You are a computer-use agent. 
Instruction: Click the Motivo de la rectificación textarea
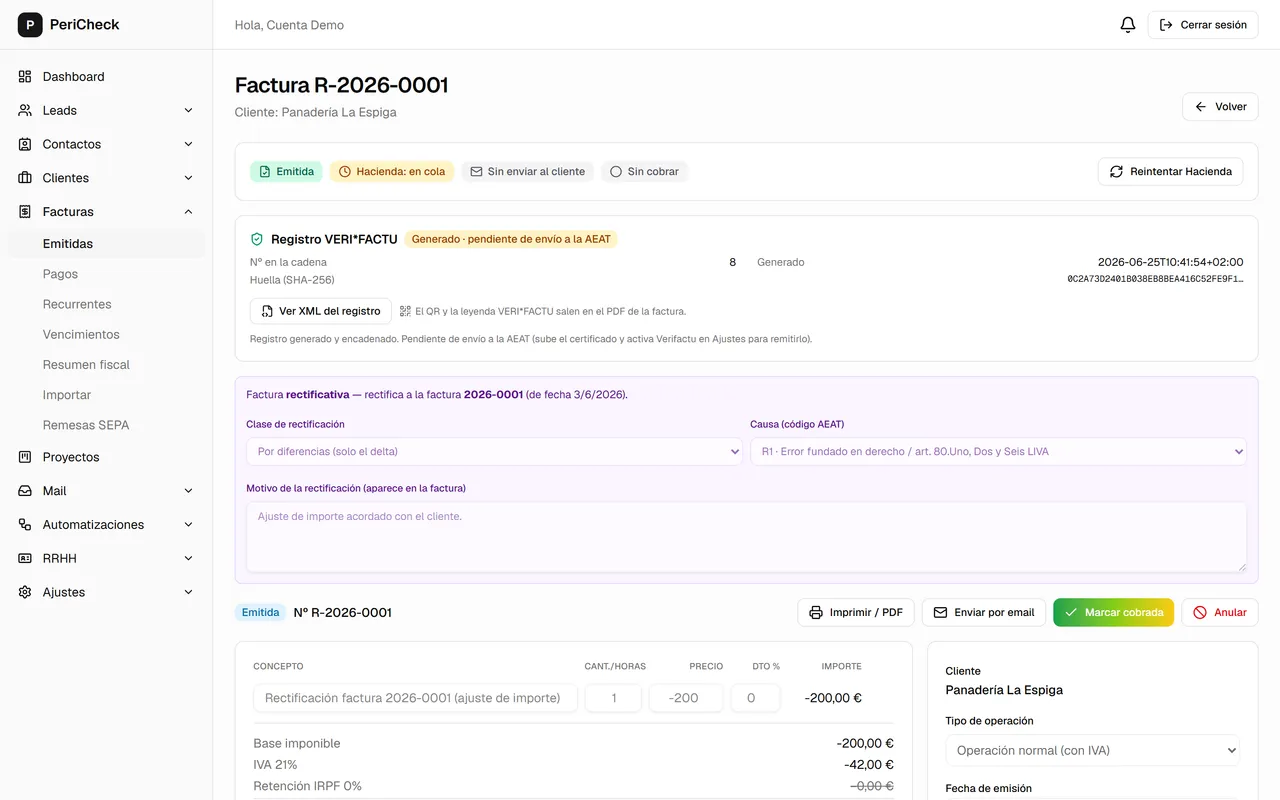(x=746, y=537)
